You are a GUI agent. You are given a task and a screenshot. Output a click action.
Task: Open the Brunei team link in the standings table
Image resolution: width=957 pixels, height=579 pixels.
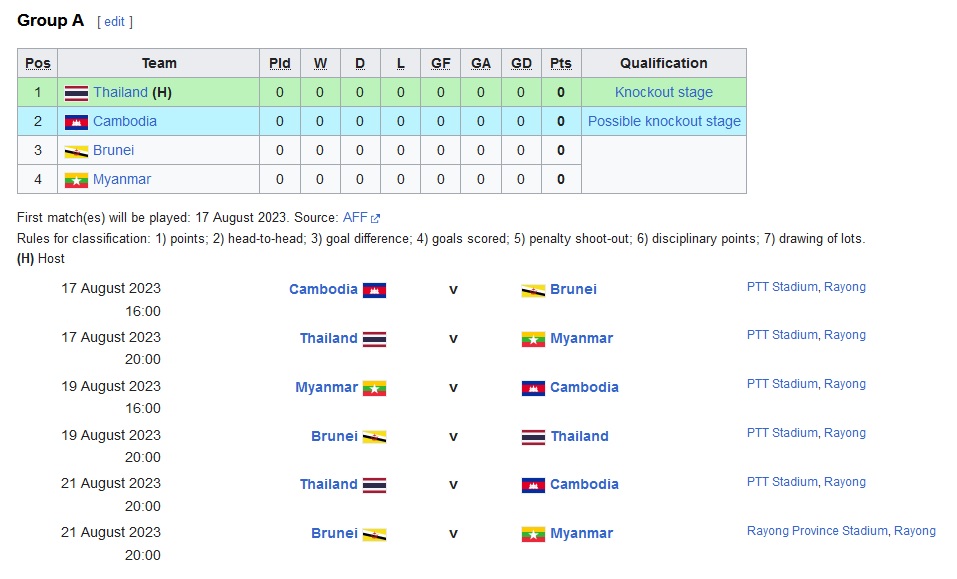(x=113, y=151)
